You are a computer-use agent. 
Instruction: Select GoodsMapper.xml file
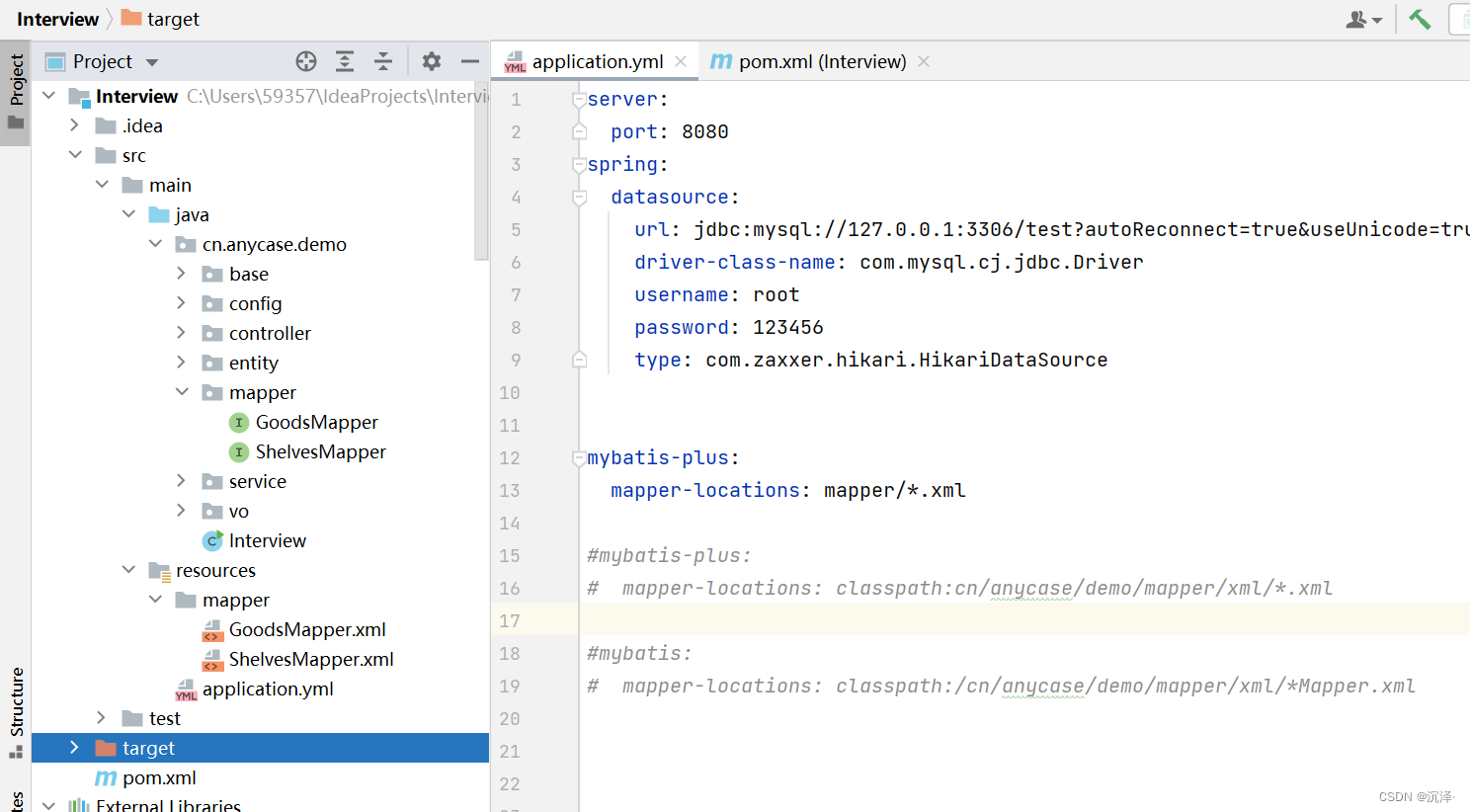point(306,629)
